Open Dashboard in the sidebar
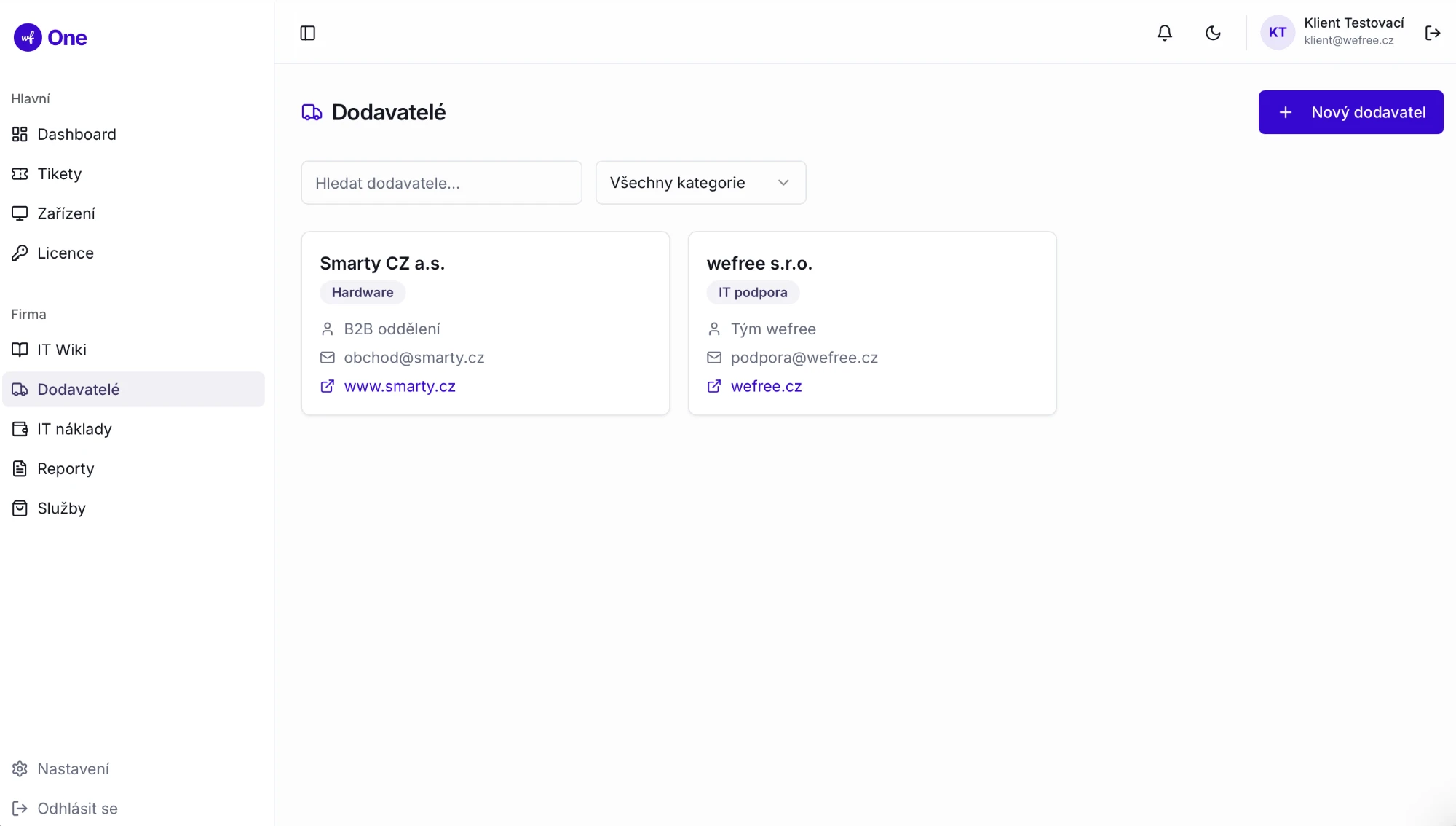The width and height of the screenshot is (1456, 826). point(134,134)
